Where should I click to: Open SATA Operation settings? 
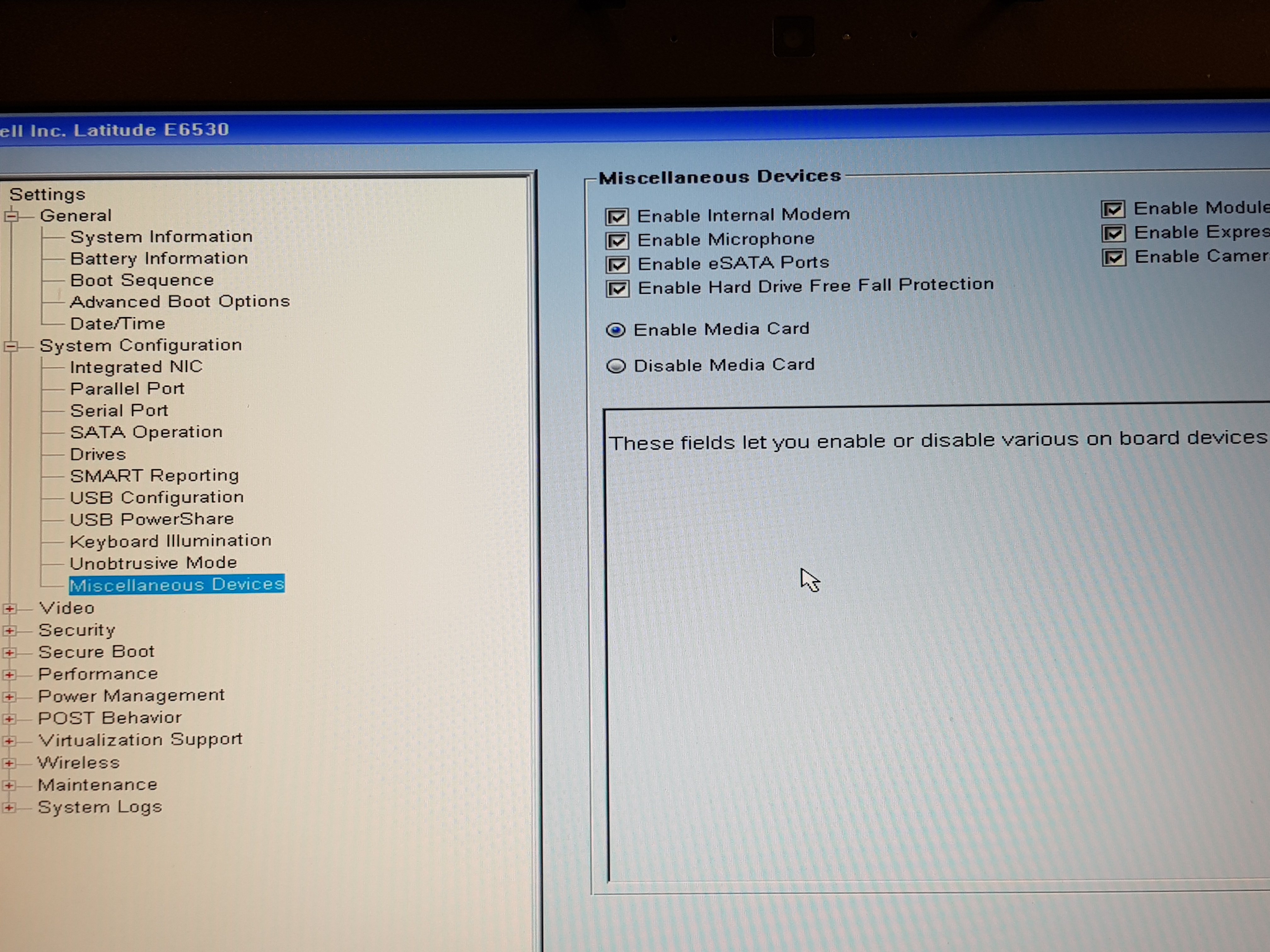click(146, 433)
